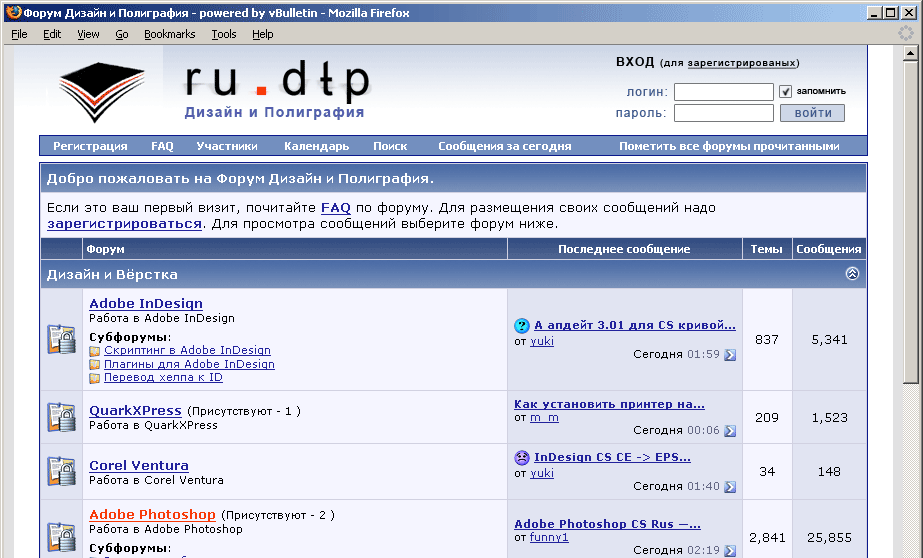The width and height of the screenshot is (923, 558).
Task: Click the 2,841 topics count
Action: coord(767,537)
